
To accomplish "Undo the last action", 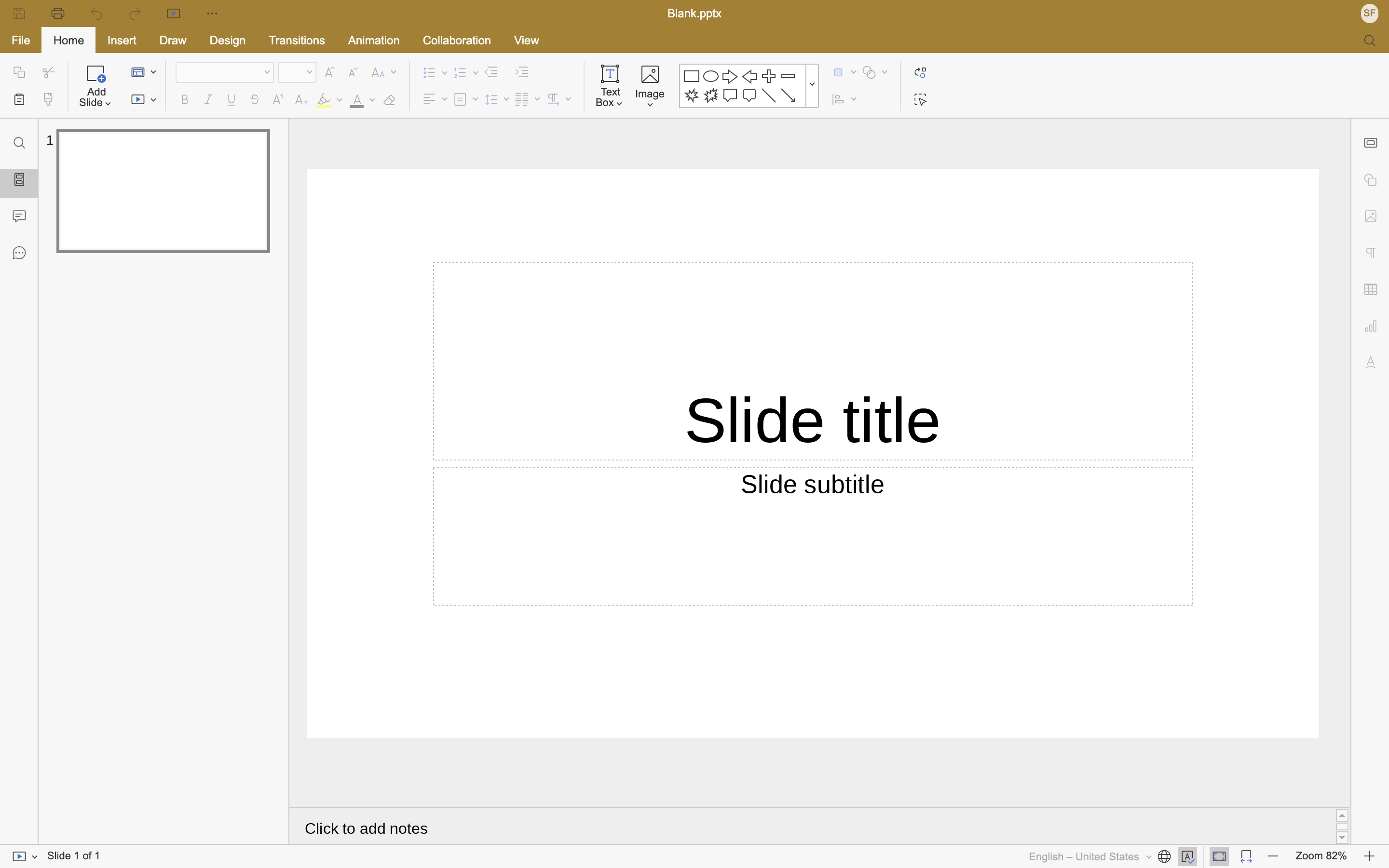I will coord(96,13).
